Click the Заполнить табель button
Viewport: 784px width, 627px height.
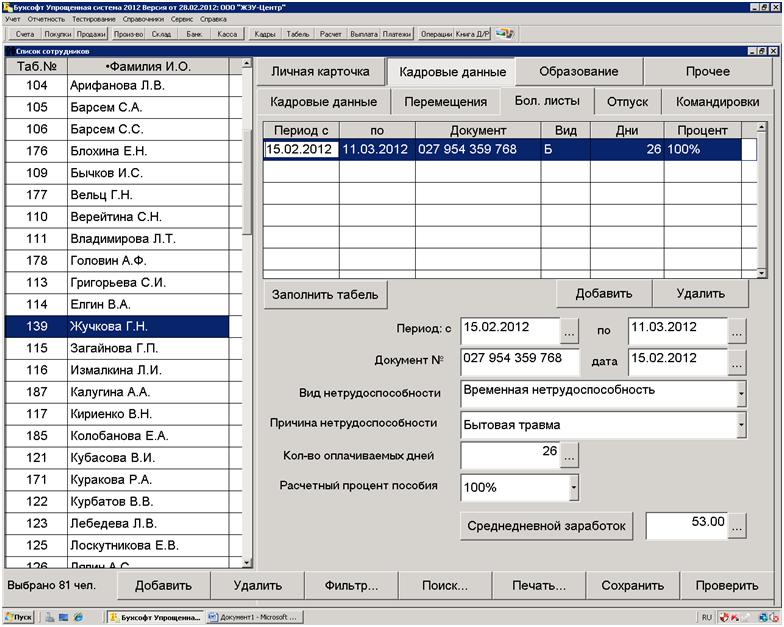coord(325,294)
